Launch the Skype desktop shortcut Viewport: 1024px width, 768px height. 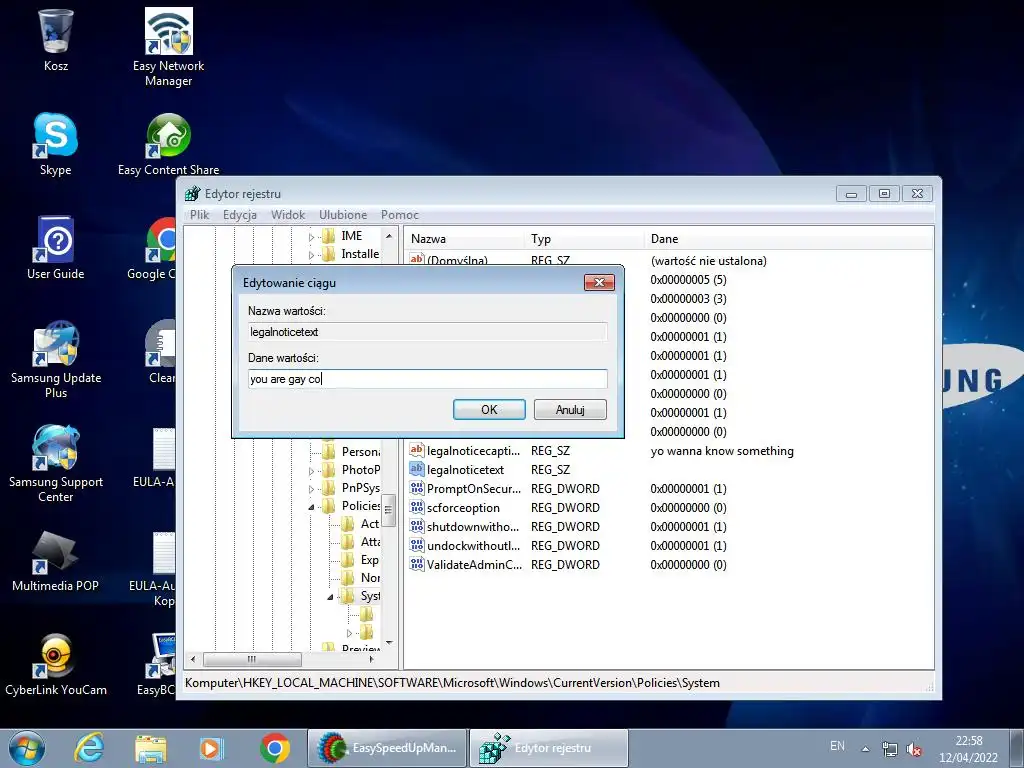pyautogui.click(x=56, y=144)
